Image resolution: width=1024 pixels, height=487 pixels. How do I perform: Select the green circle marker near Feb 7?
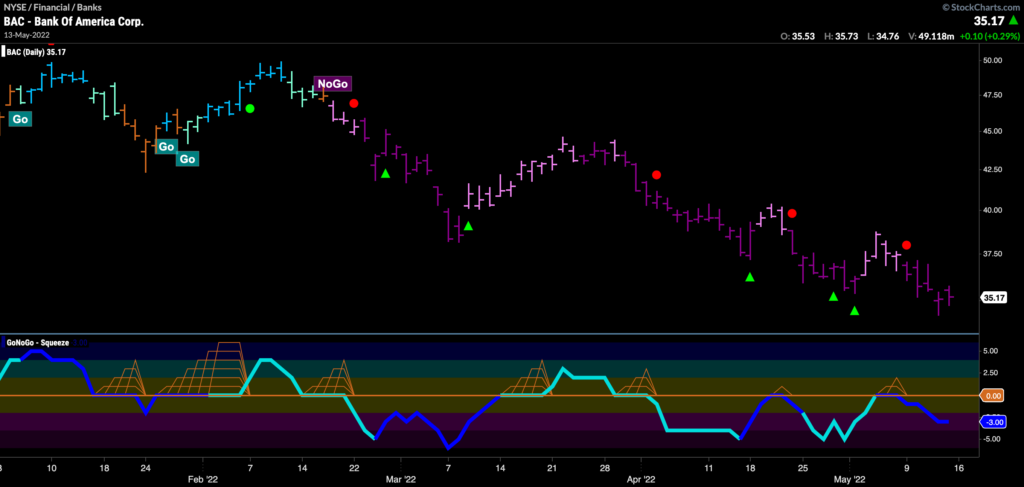point(249,108)
